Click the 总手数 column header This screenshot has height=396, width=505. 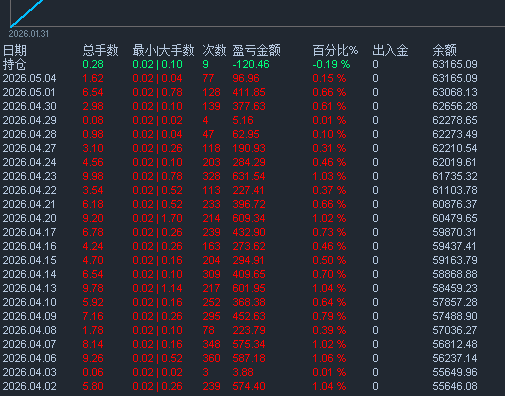click(100, 50)
